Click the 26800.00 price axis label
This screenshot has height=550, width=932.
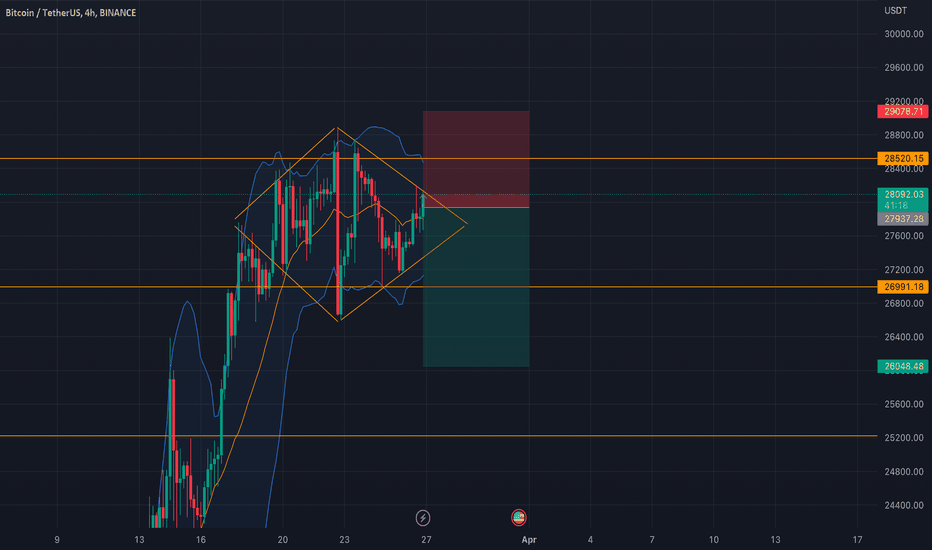[903, 303]
